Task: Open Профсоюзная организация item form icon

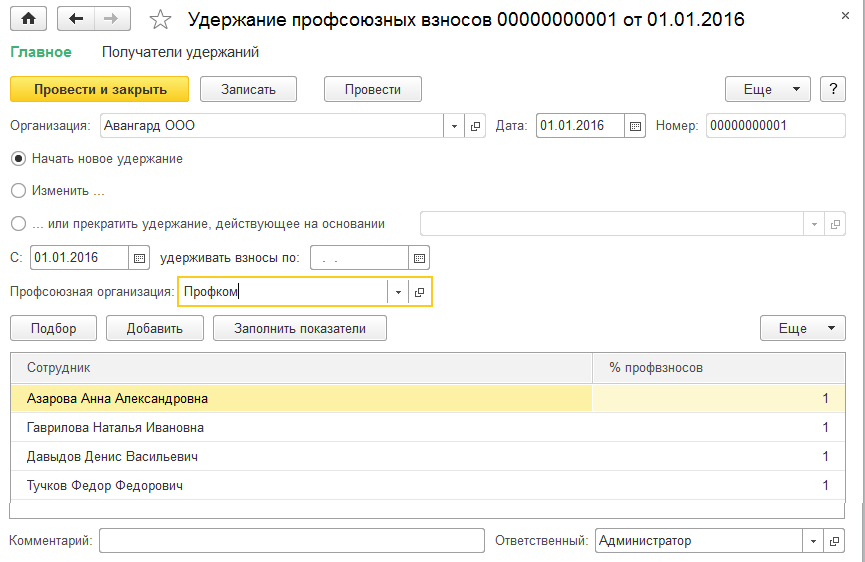Action: coord(420,292)
